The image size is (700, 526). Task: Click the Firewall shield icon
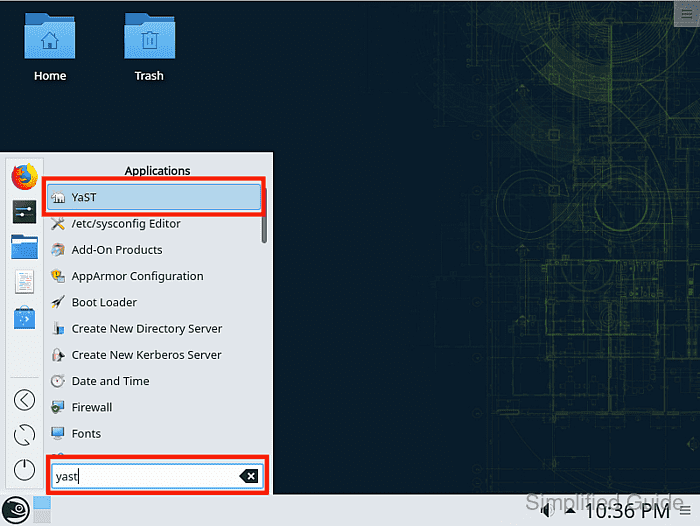tap(58, 407)
